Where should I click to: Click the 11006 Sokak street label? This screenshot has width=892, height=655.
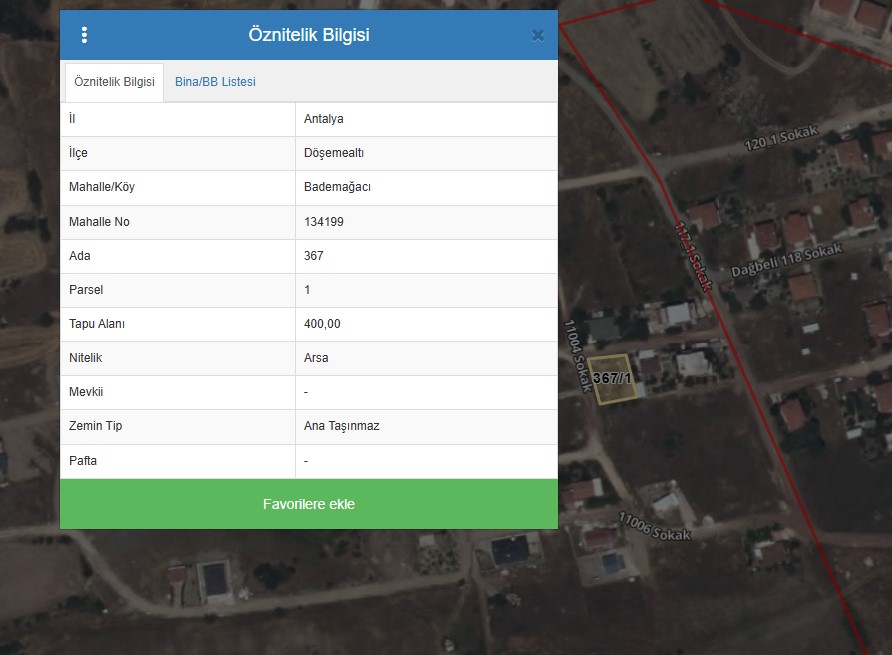click(x=655, y=526)
